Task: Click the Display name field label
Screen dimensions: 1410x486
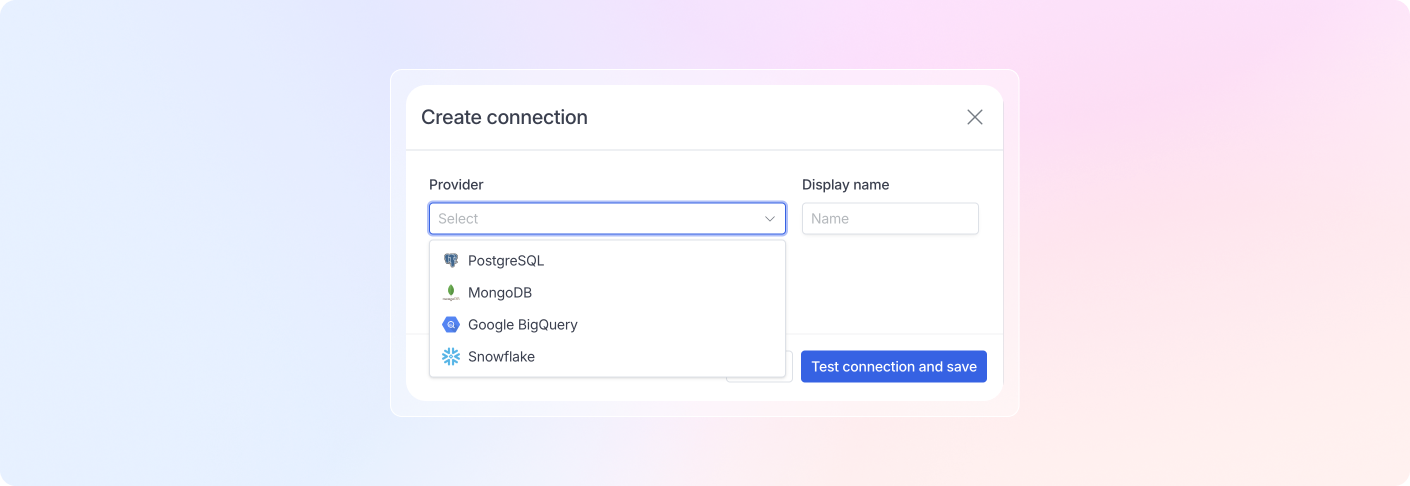Action: coord(845,185)
